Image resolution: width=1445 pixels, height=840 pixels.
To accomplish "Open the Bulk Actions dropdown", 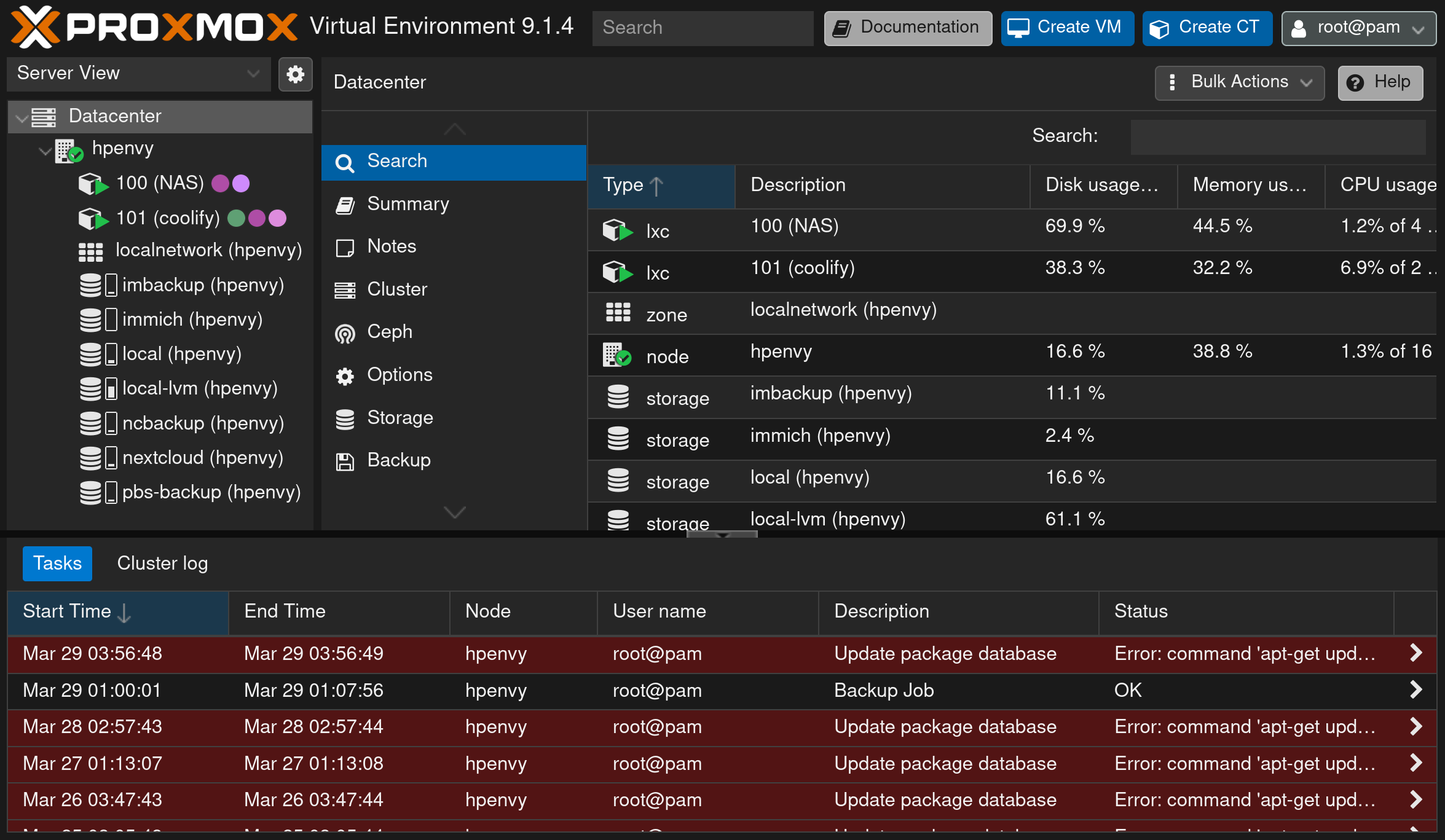I will [x=1239, y=82].
